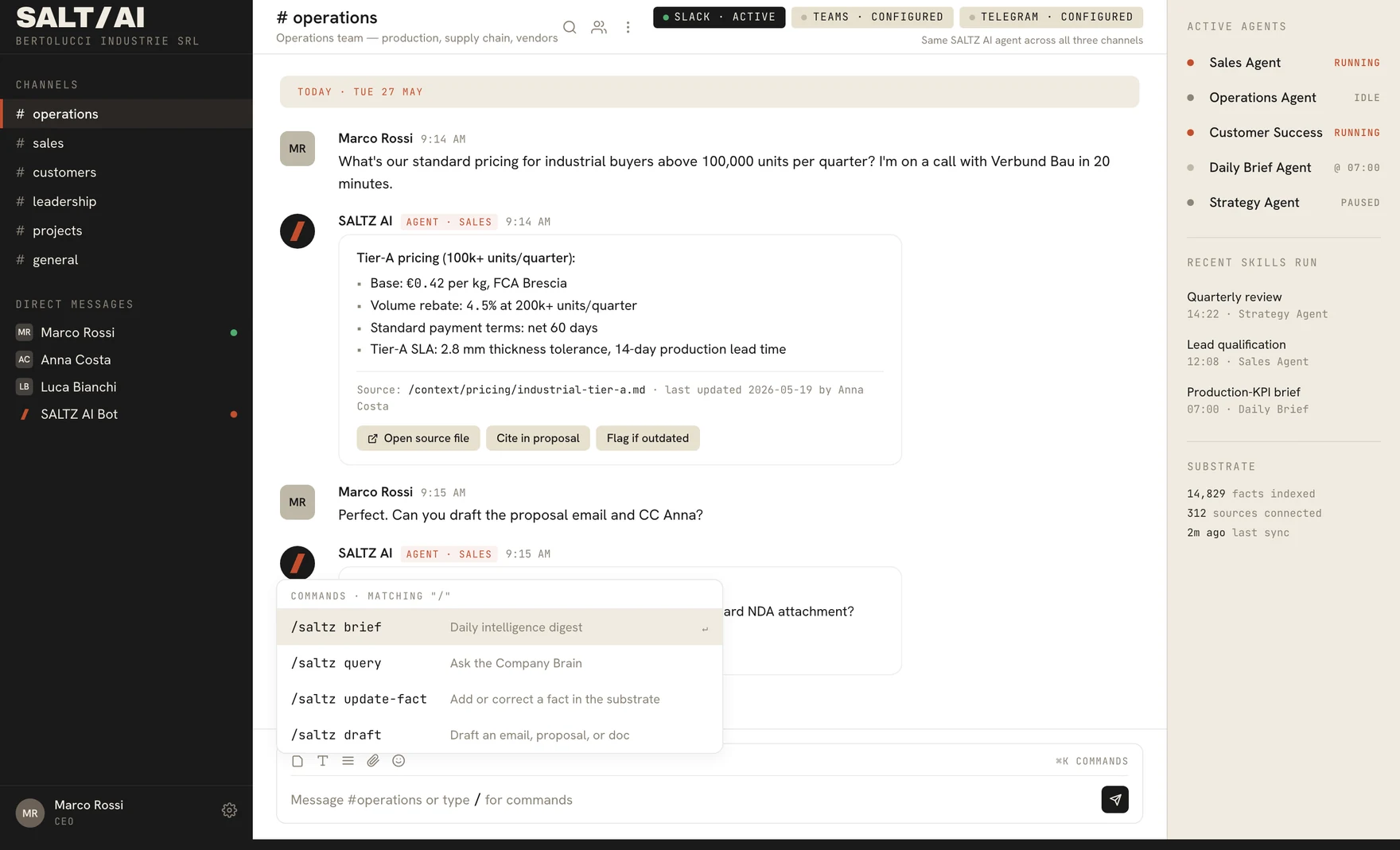Click the list formatting icon in composer
Screen dimensions: 1400x850
click(348, 761)
